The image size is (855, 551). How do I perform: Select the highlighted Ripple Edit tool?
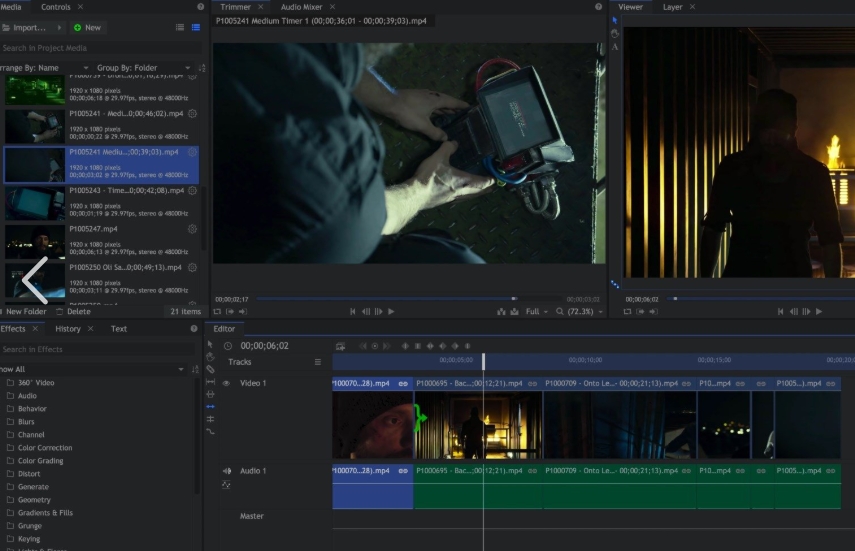click(210, 406)
